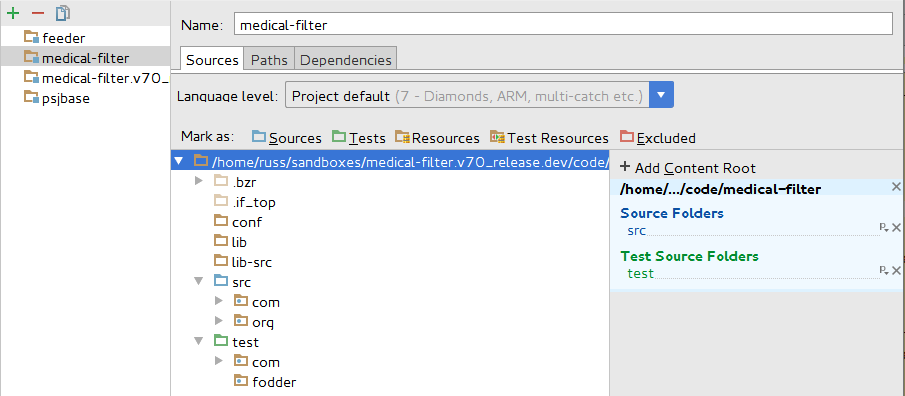Mark folder as Excluded
Screen dimensions: 905x396
(x=657, y=138)
